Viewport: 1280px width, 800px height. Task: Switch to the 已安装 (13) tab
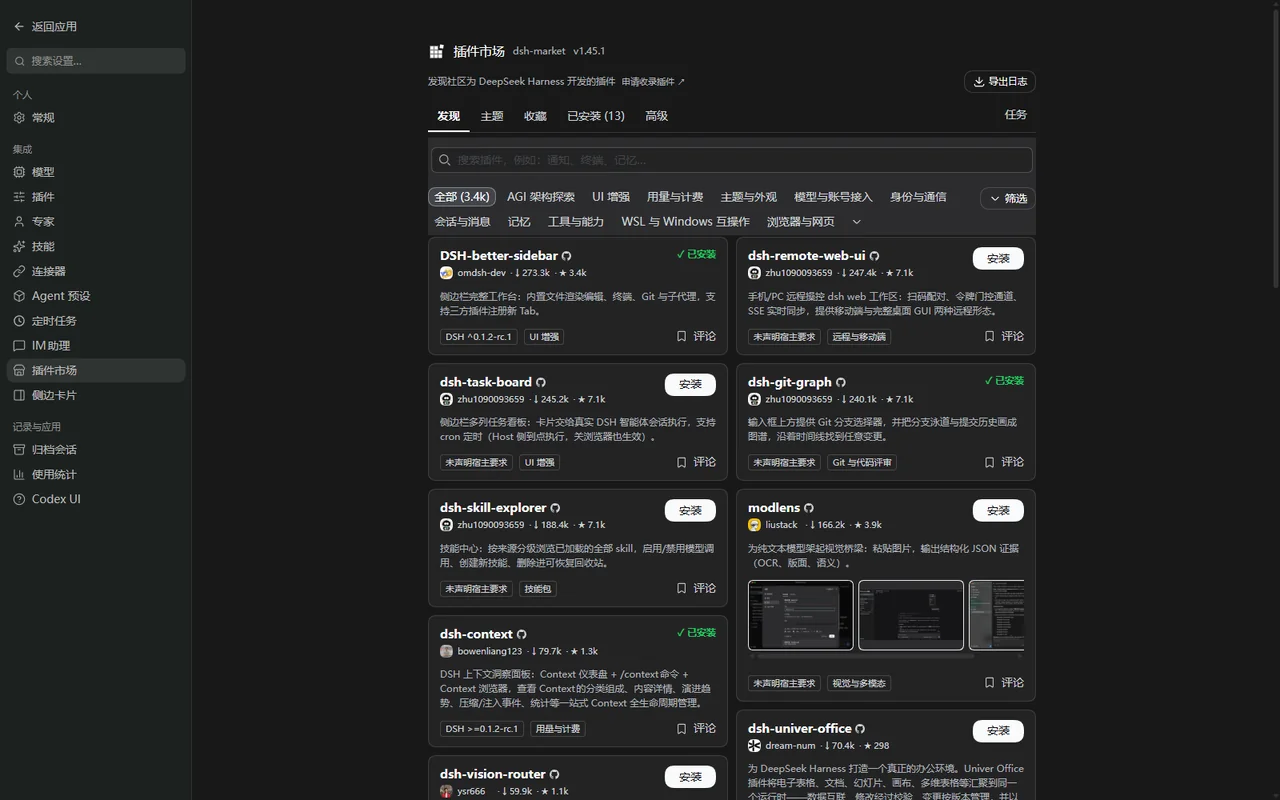[596, 116]
